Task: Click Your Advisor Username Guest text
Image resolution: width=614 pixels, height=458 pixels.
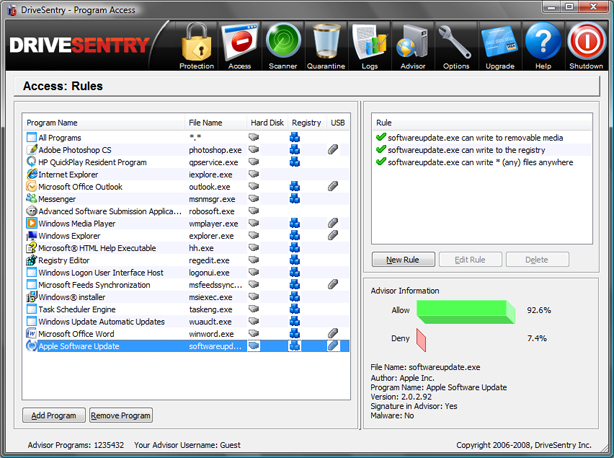Action: (x=187, y=445)
